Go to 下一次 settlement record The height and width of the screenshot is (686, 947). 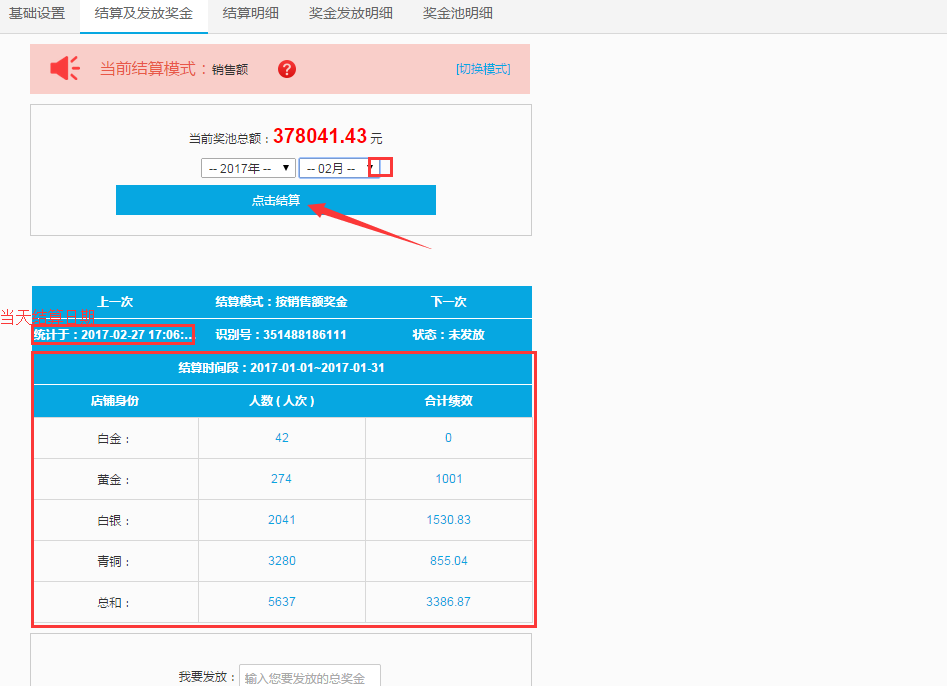(x=449, y=301)
